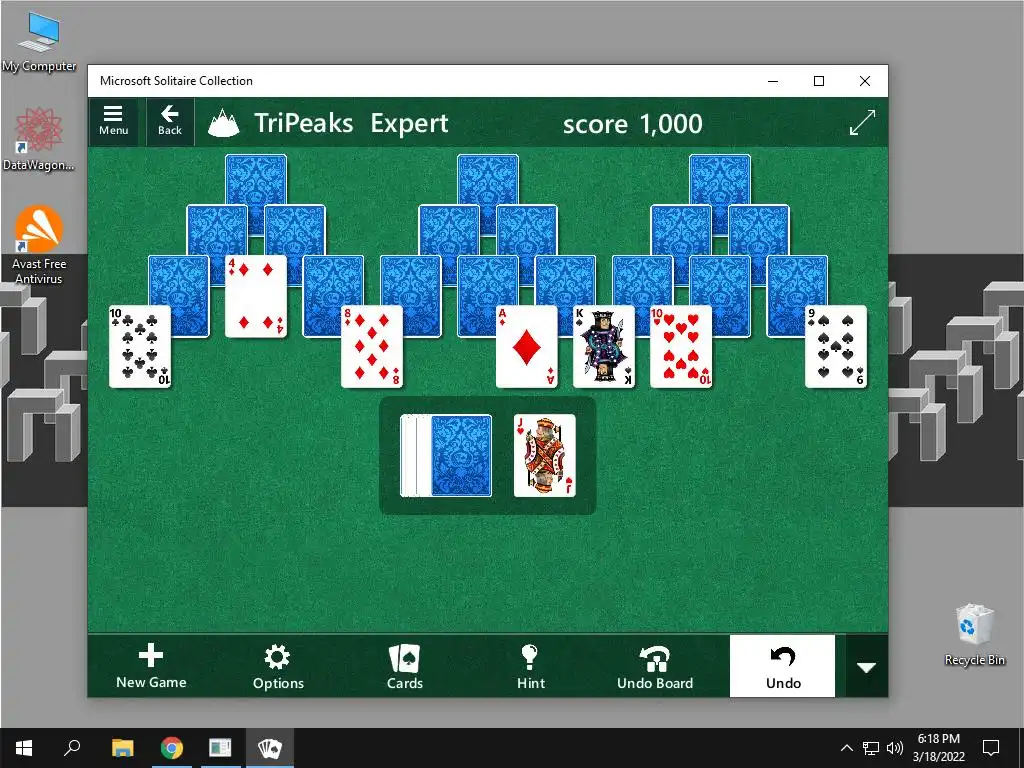The image size is (1024, 768).
Task: Show hidden tray icons chevron
Action: point(846,748)
